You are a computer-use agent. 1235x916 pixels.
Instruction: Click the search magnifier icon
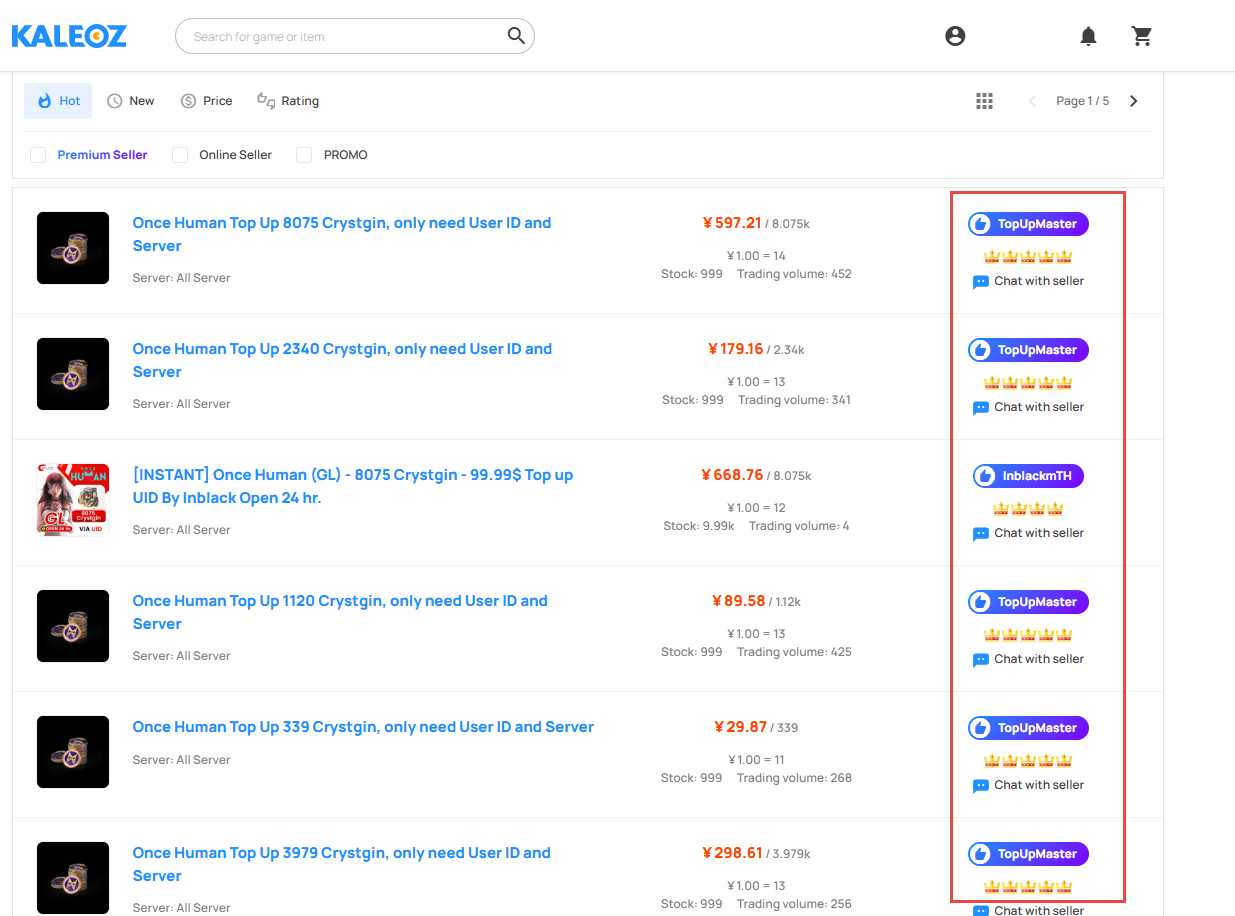(516, 36)
